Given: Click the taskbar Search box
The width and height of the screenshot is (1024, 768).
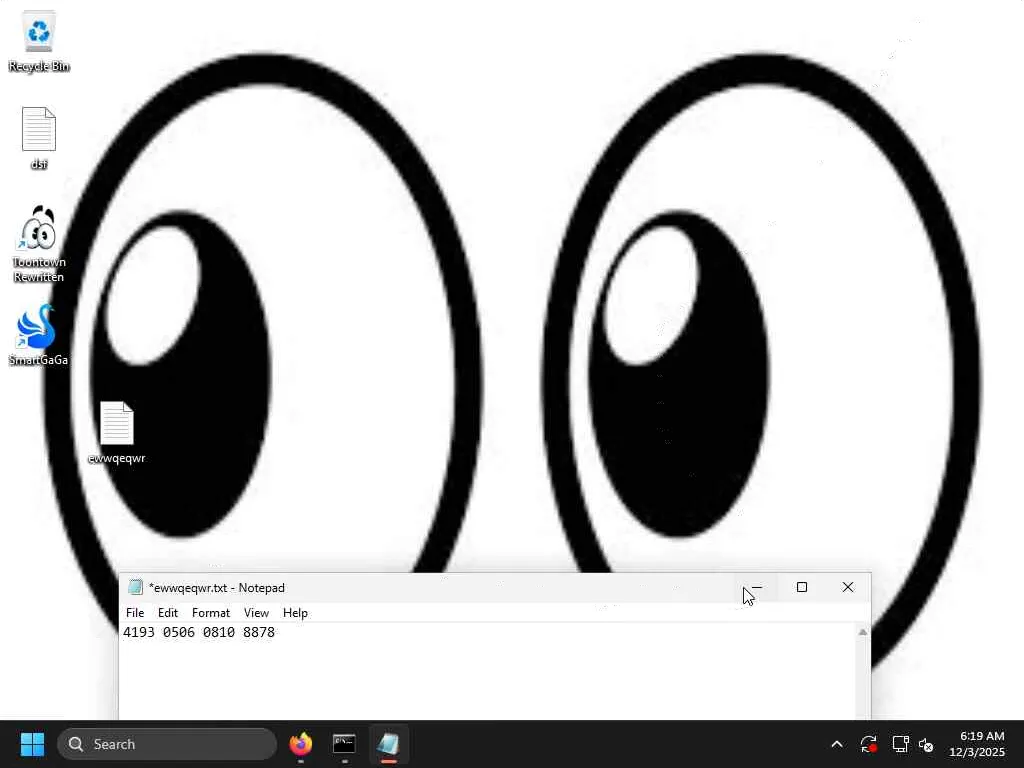Looking at the screenshot, I should click(x=167, y=744).
